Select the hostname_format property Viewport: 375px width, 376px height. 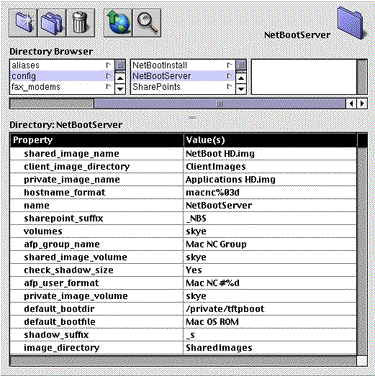pyautogui.click(x=64, y=193)
